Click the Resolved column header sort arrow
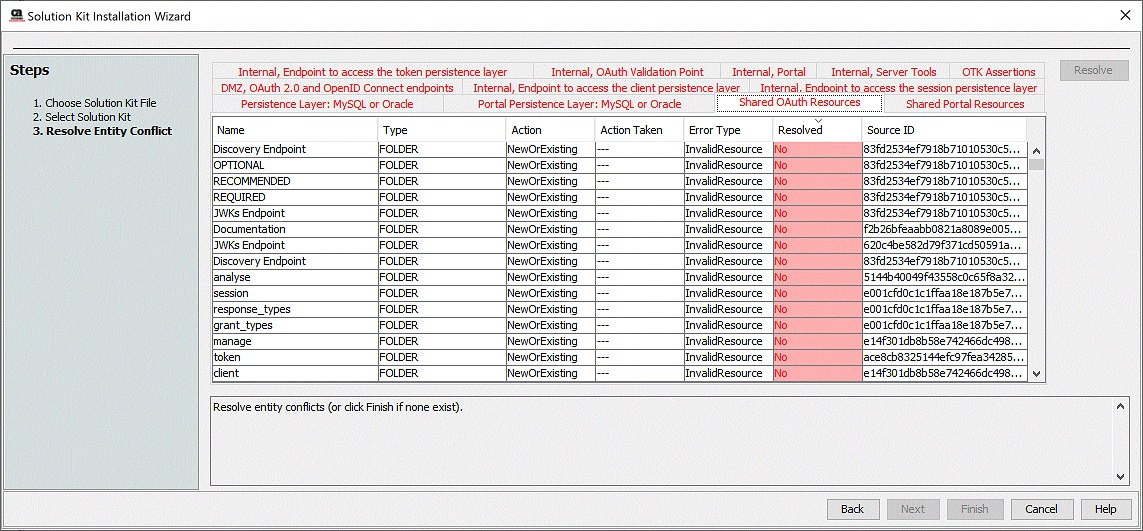The height and width of the screenshot is (531, 1143). tap(818, 121)
